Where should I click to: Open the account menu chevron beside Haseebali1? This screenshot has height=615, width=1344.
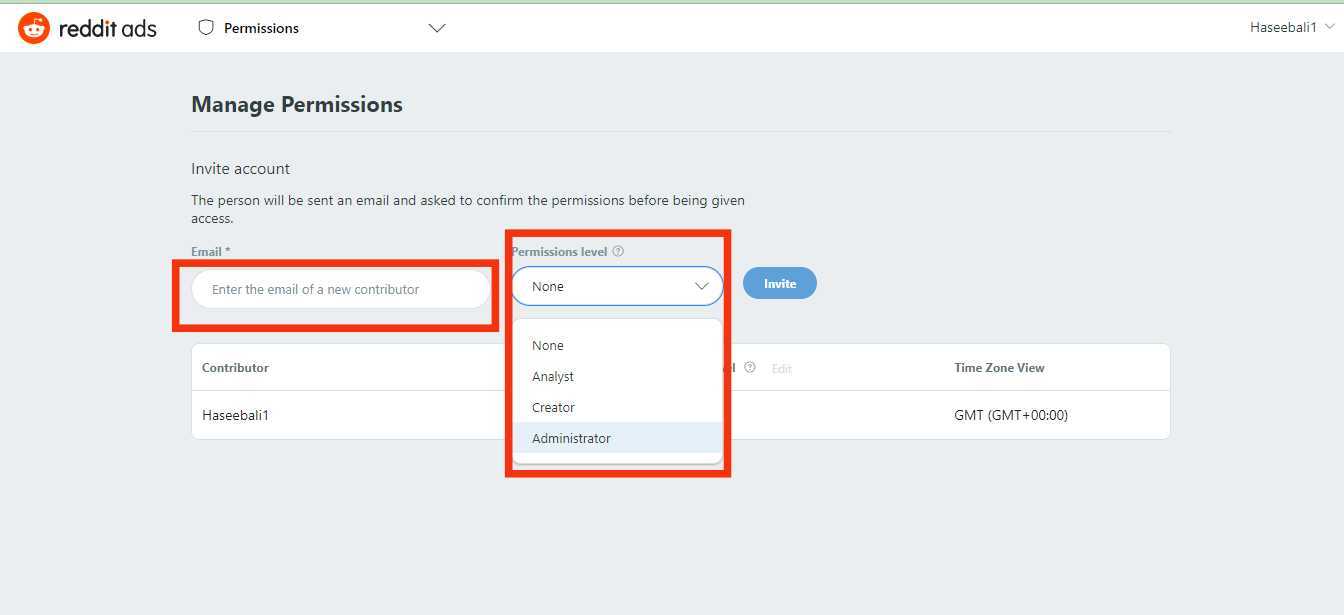click(x=1330, y=28)
